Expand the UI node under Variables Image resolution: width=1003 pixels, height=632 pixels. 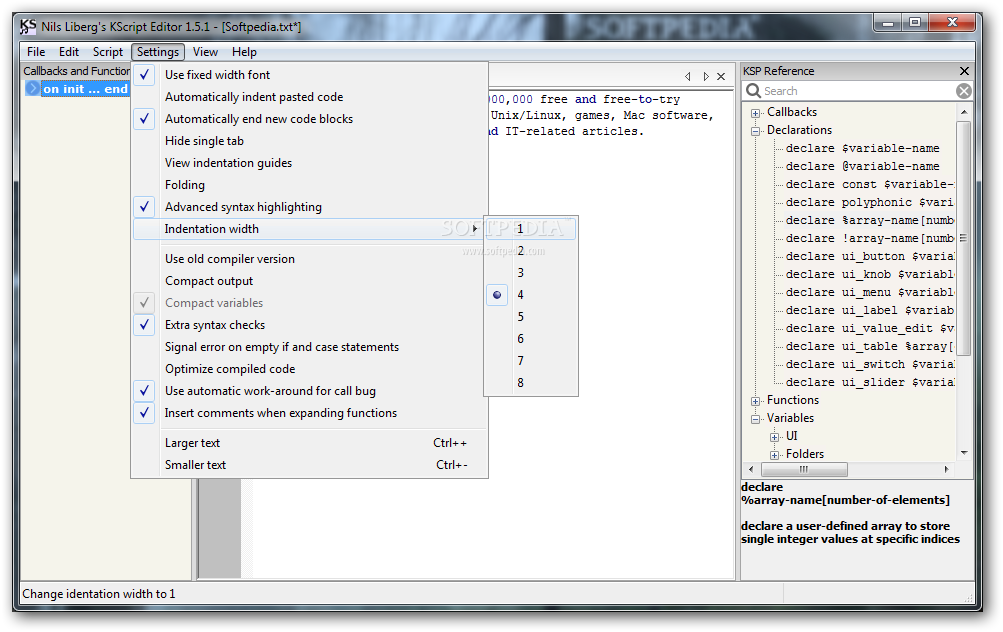775,437
